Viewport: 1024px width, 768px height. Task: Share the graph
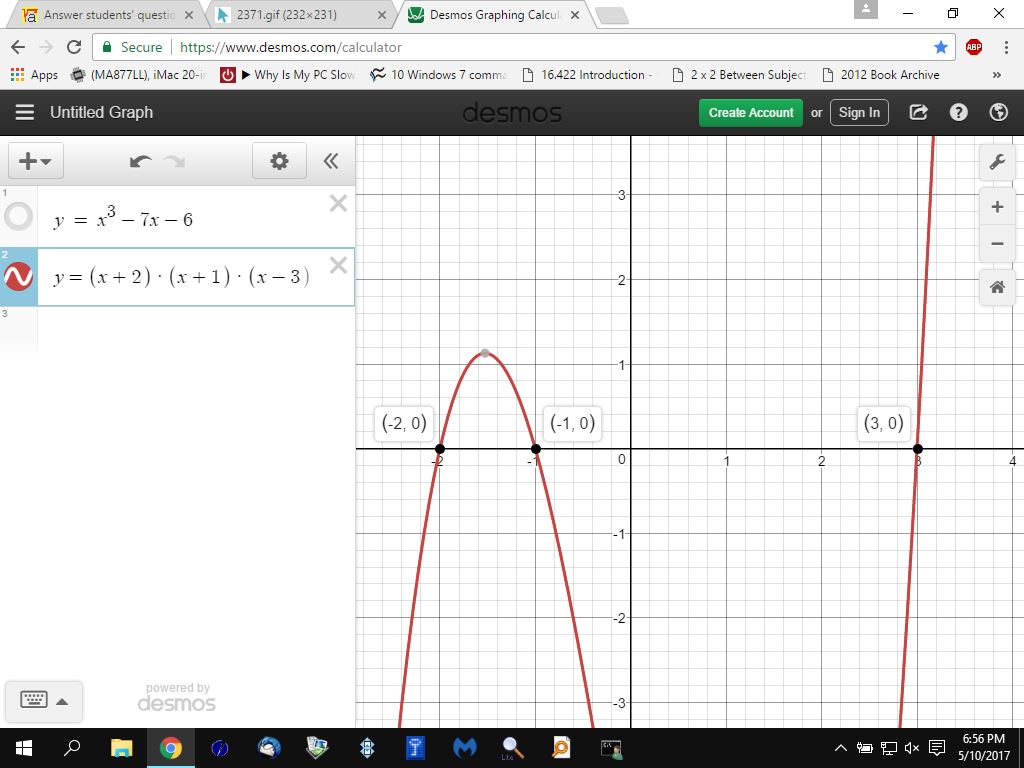pos(919,112)
